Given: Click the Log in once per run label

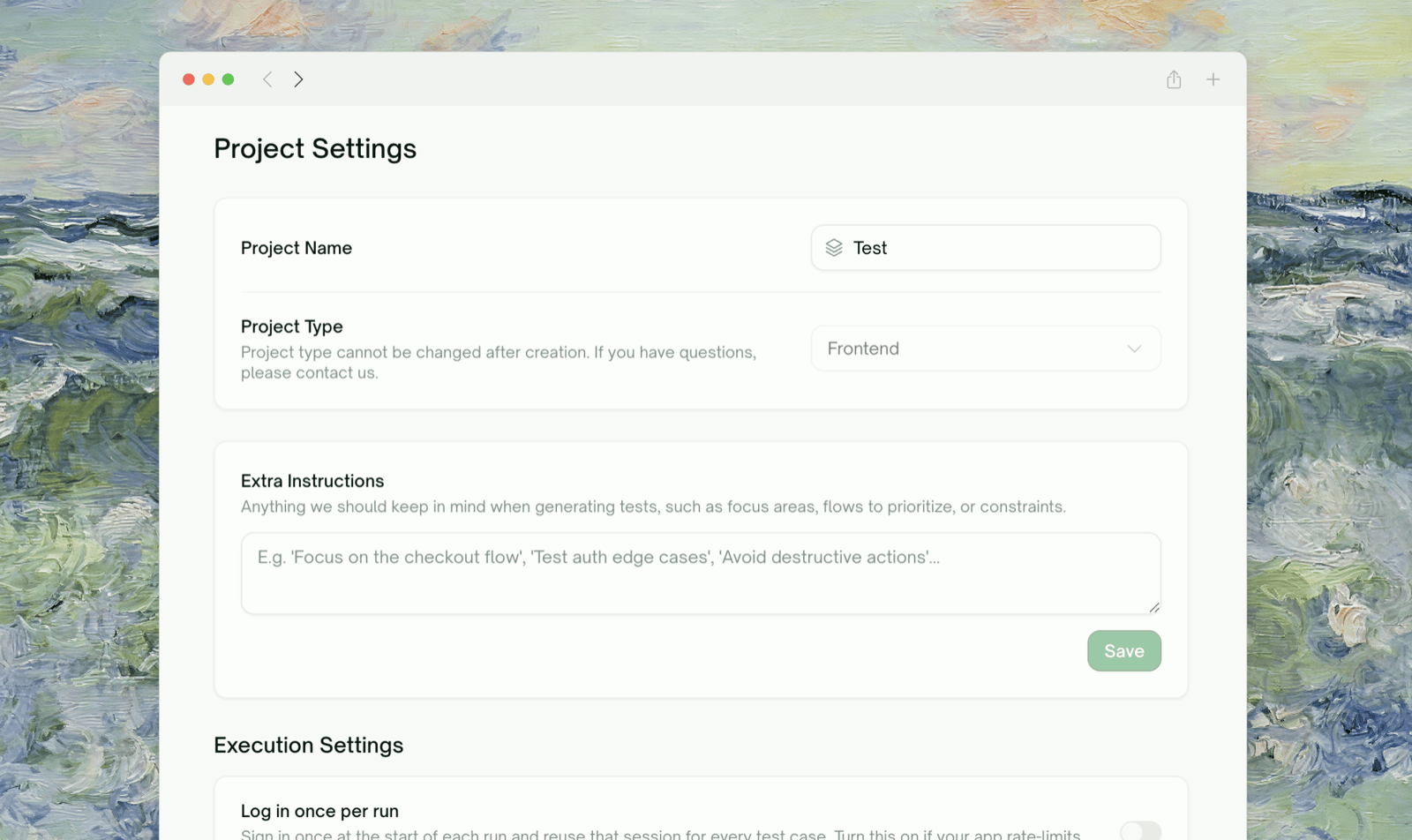Looking at the screenshot, I should pyautogui.click(x=319, y=811).
